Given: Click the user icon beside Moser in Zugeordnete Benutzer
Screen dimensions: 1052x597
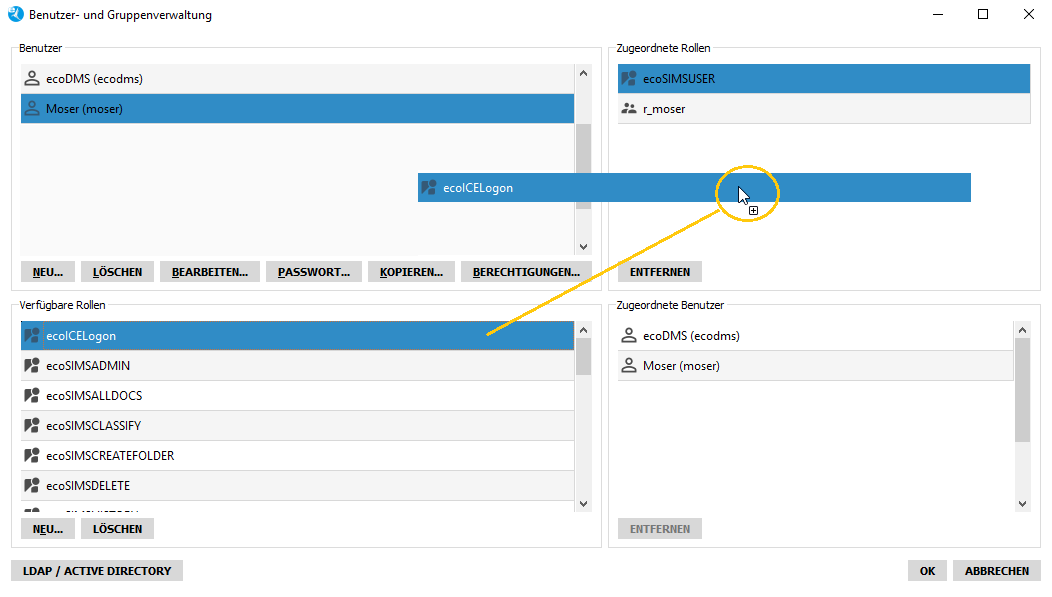Looking at the screenshot, I should click(629, 366).
